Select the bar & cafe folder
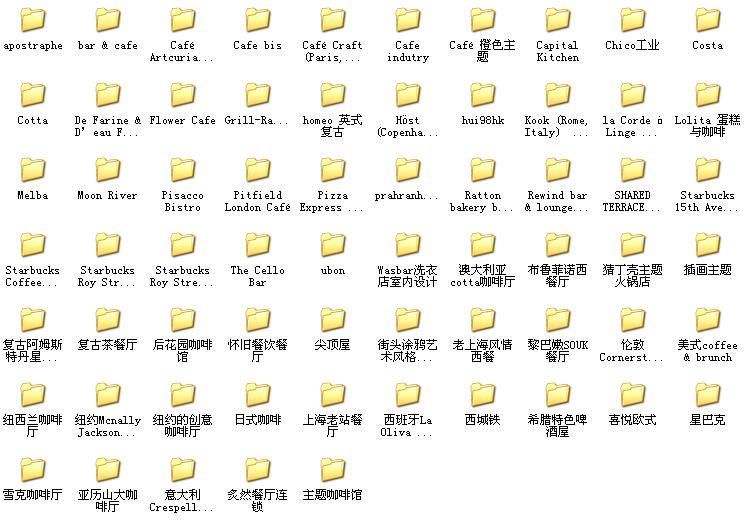Image resolution: width=750 pixels, height=525 pixels. point(108,20)
